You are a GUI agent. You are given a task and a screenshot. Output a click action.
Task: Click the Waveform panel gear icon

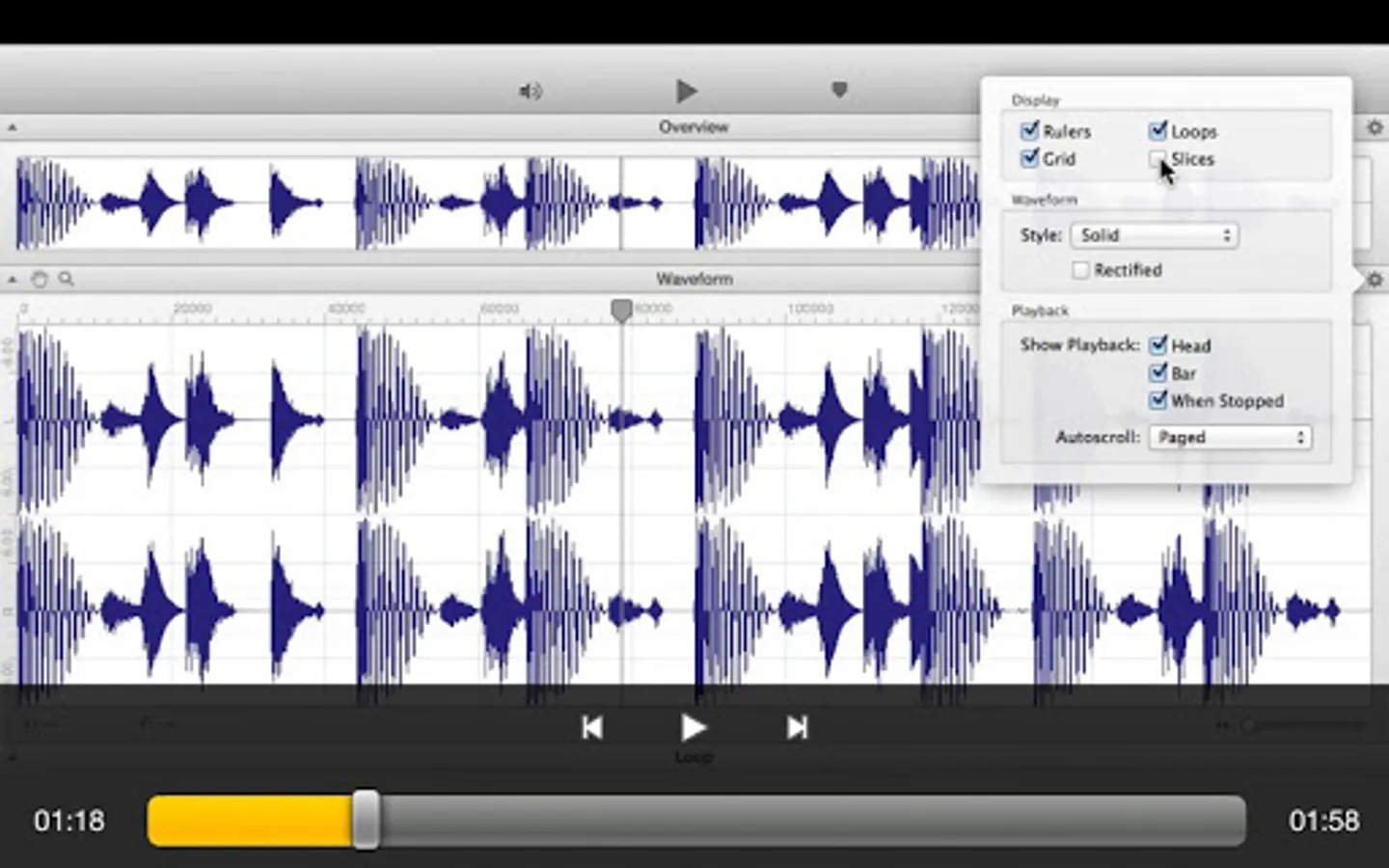[1375, 280]
